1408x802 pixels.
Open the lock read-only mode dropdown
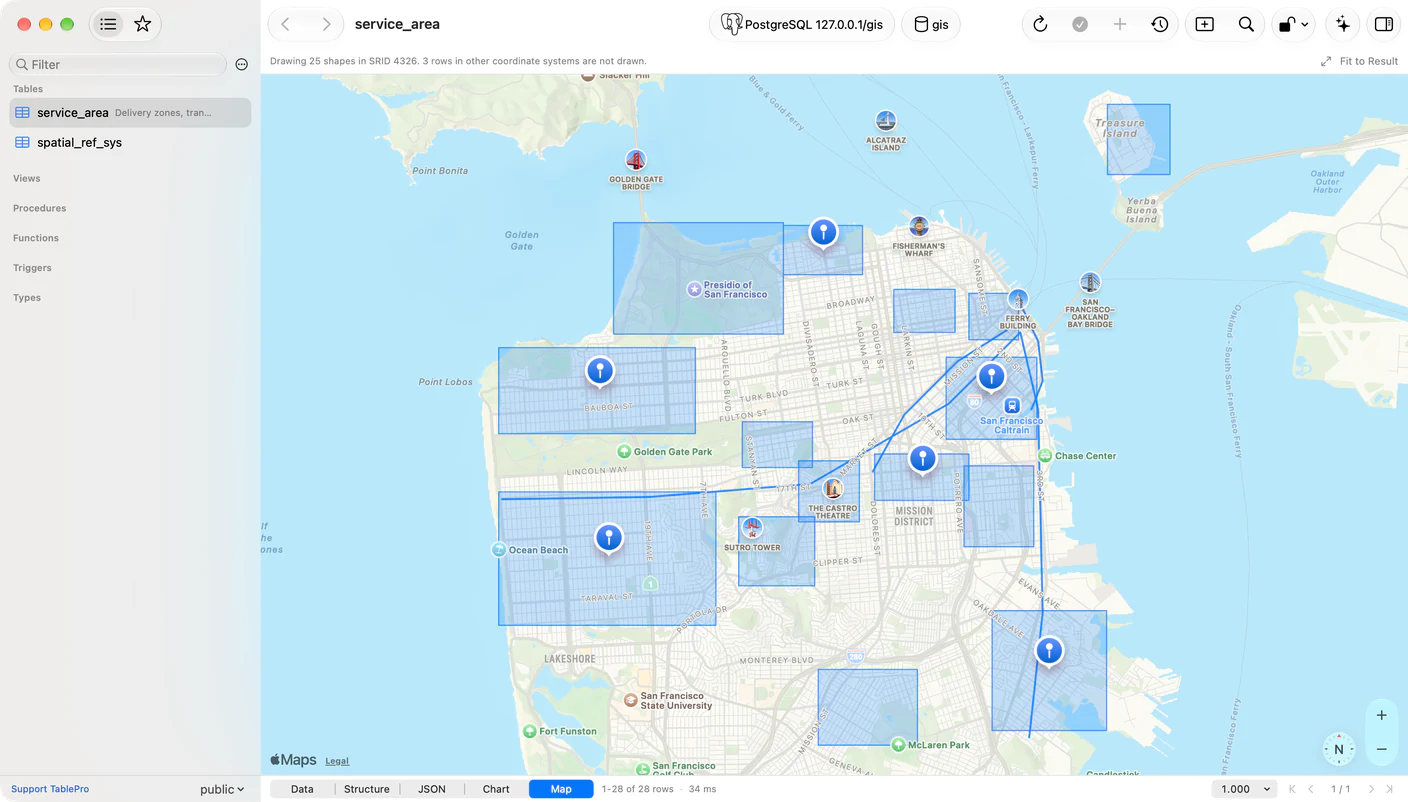click(1293, 24)
